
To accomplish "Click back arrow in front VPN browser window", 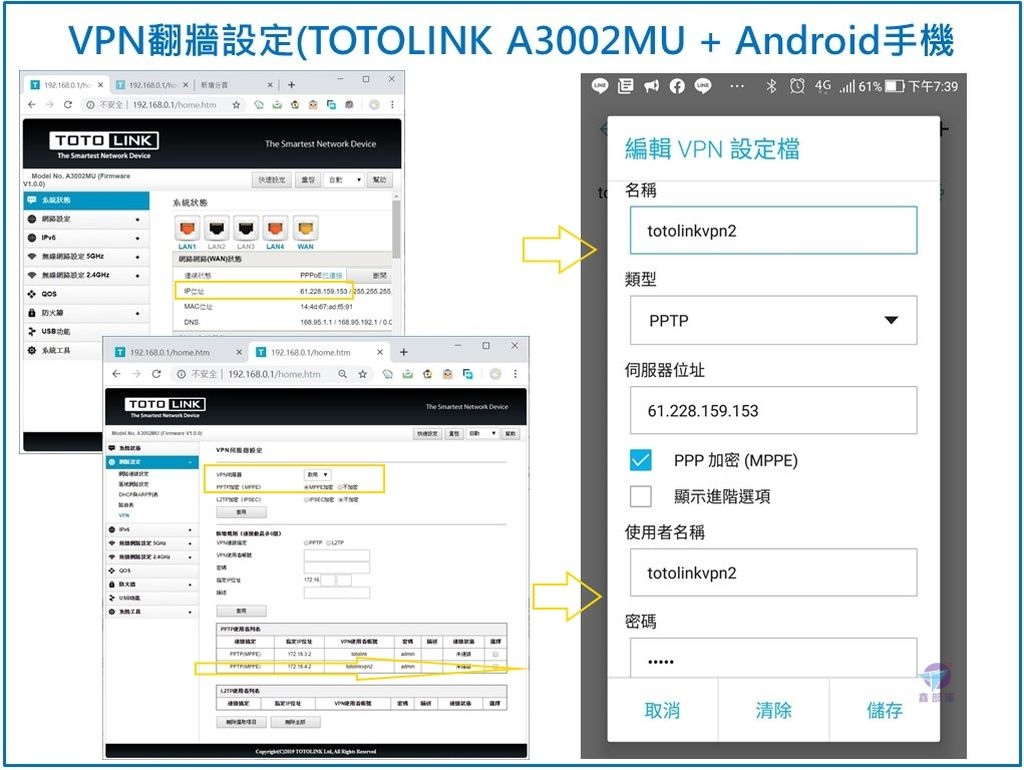I will (116, 374).
